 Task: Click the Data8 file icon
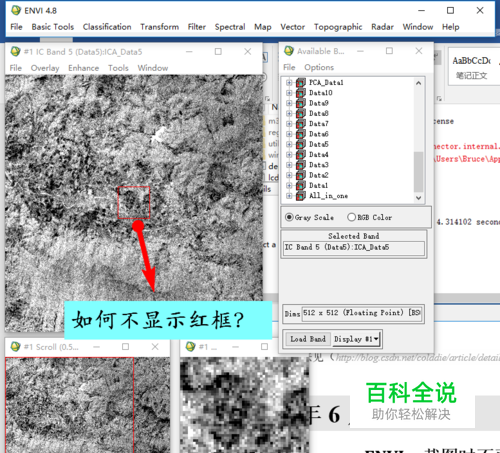[301, 113]
